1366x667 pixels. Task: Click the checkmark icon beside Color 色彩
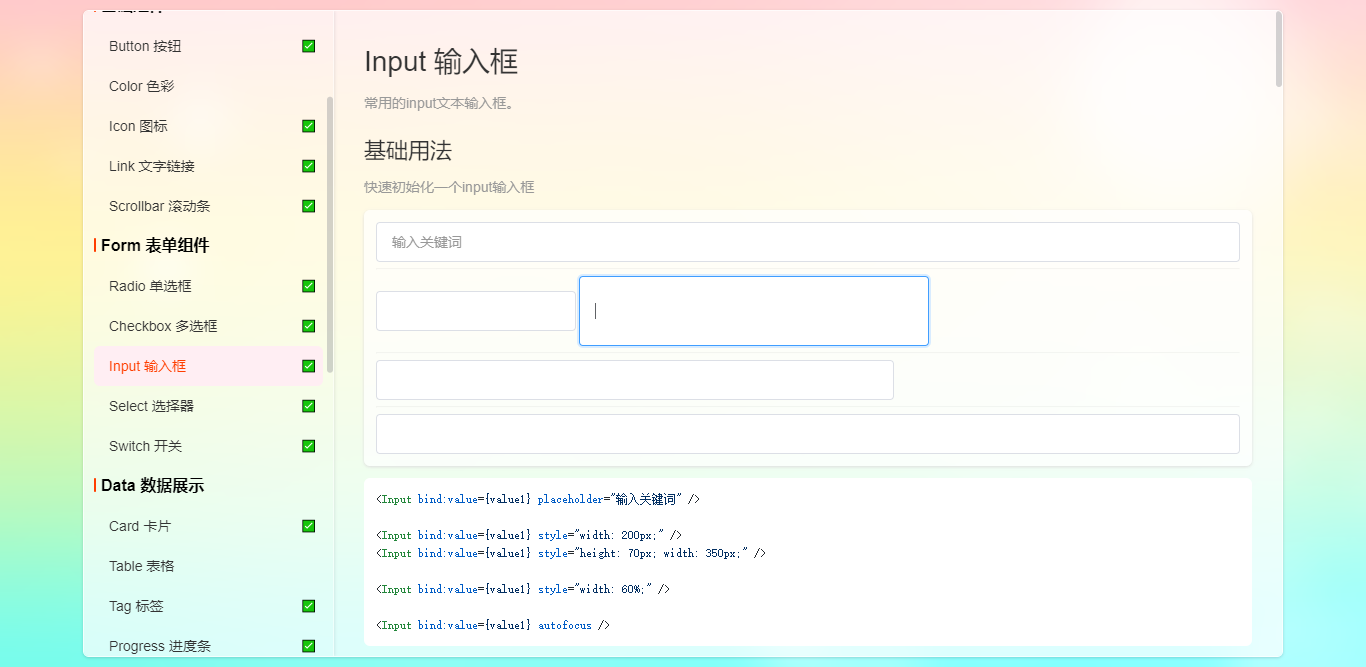click(308, 86)
